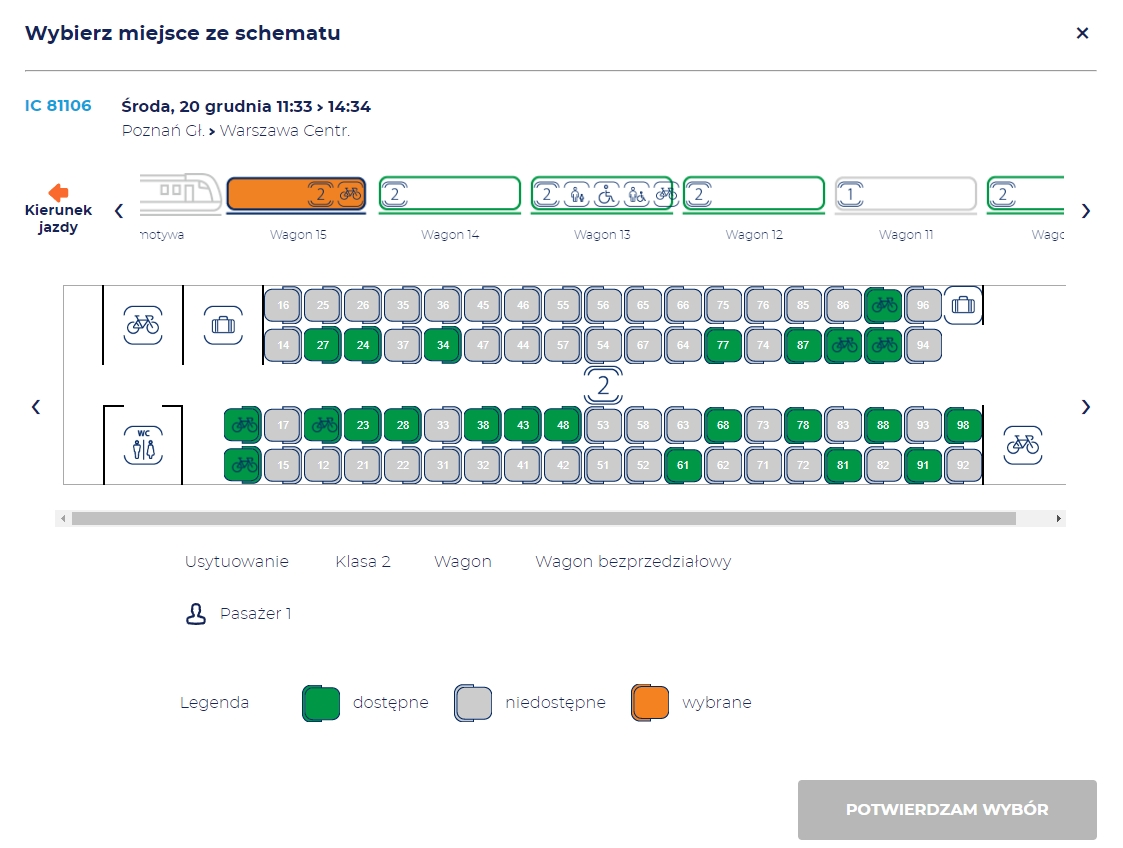This screenshot has height=848, width=1123.
Task: Choose available seat 61
Action: (x=683, y=465)
